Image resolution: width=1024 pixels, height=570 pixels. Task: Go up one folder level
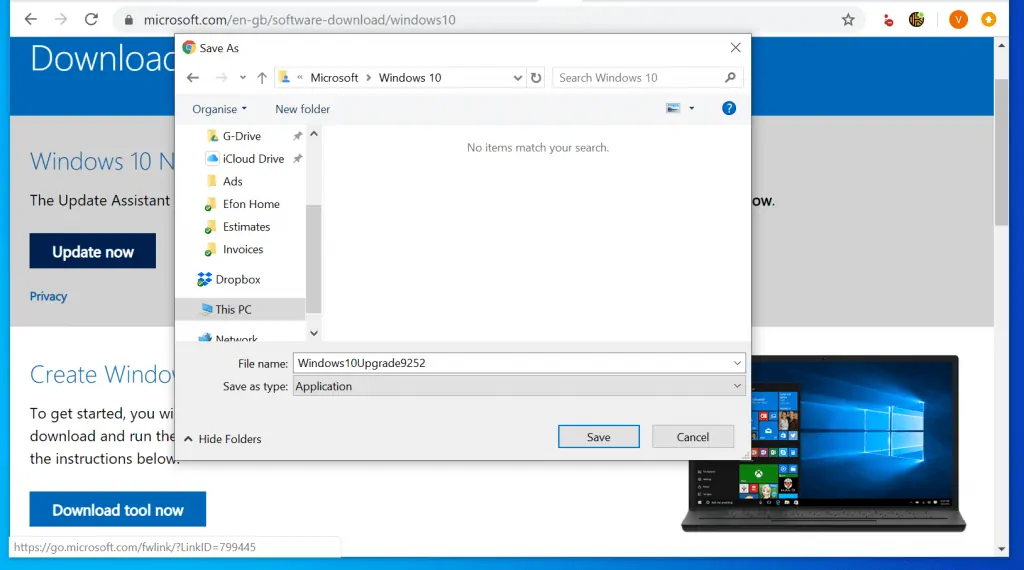click(x=262, y=78)
